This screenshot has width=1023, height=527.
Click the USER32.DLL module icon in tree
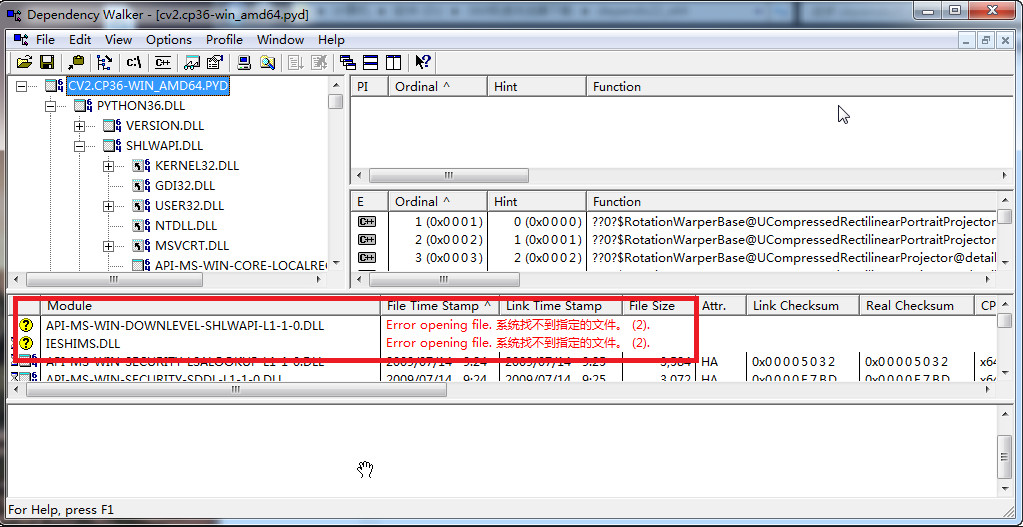[141, 205]
